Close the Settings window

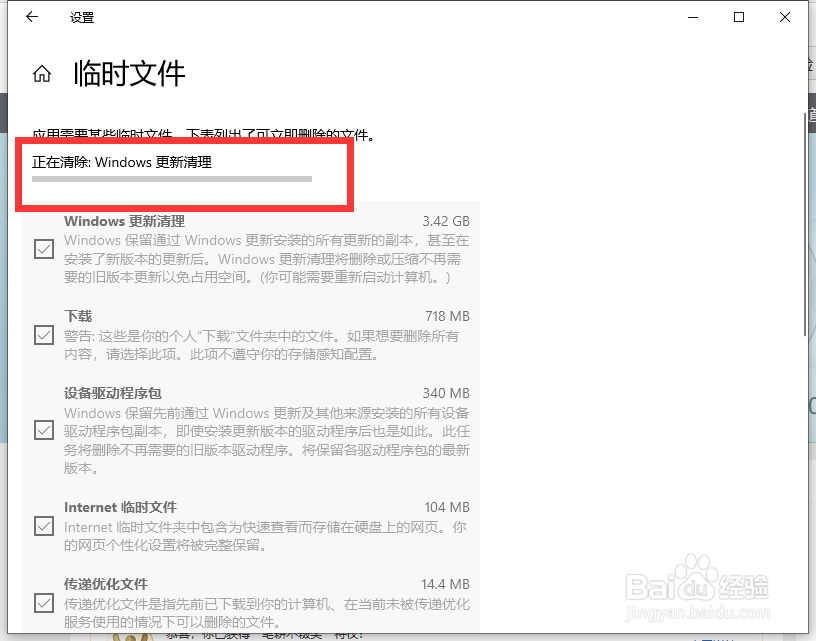click(x=785, y=17)
